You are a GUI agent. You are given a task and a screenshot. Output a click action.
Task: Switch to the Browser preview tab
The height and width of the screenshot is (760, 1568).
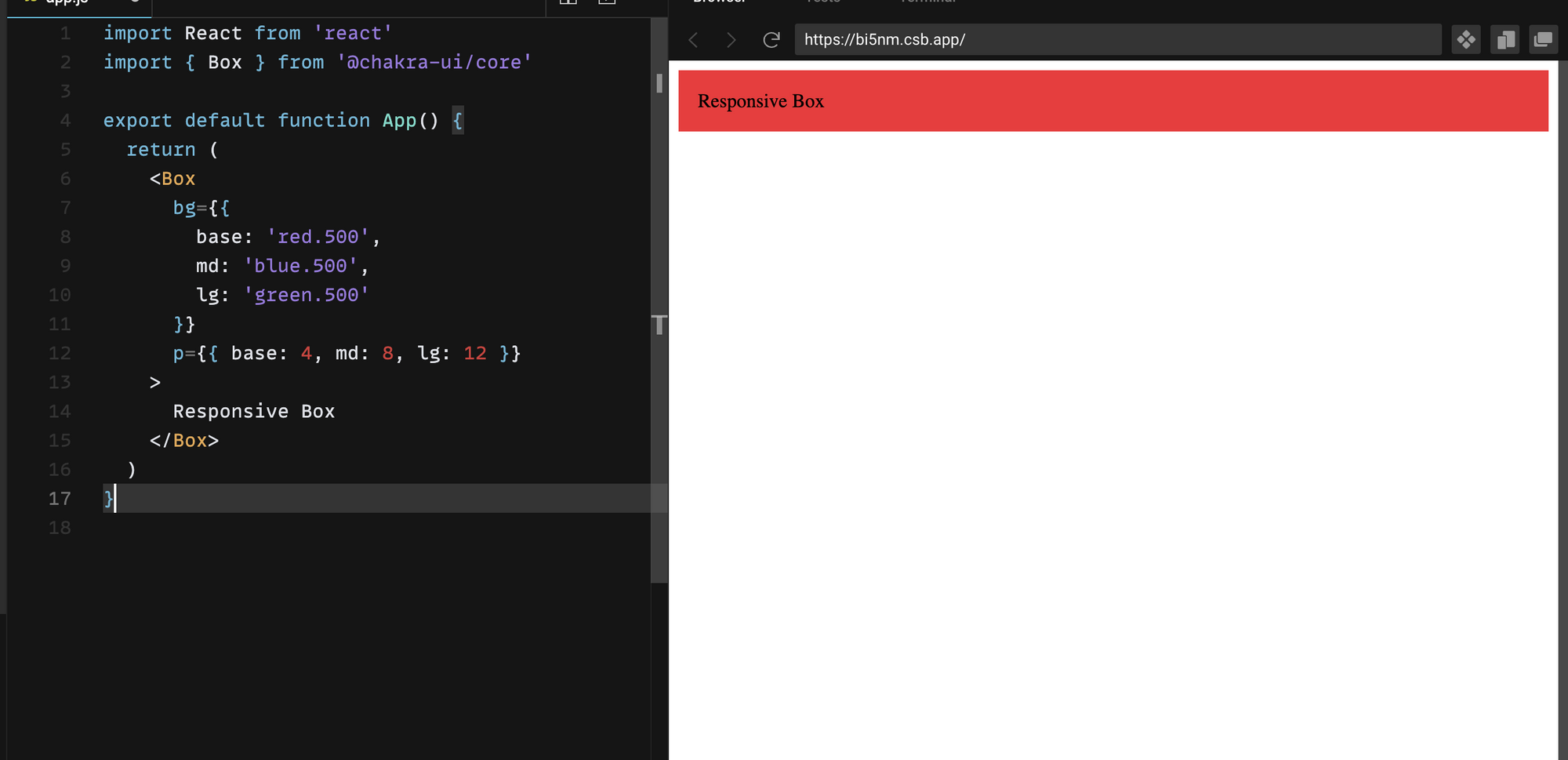coord(719,2)
